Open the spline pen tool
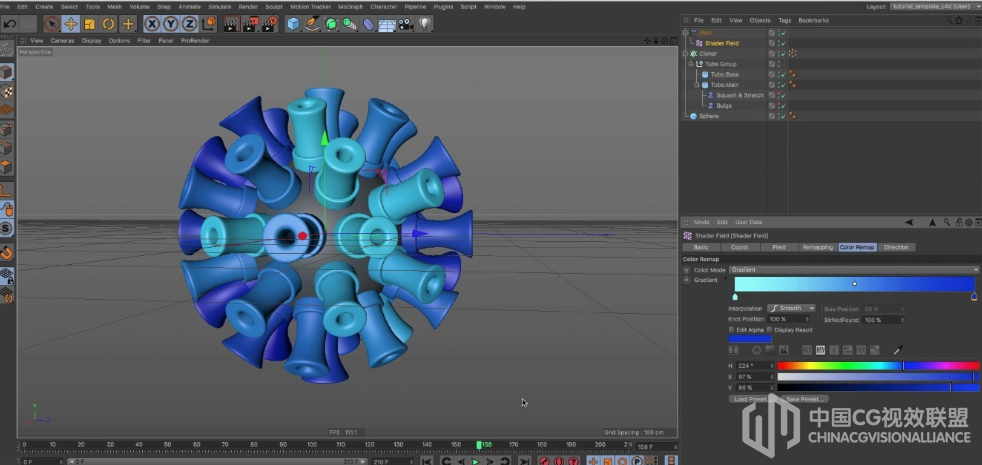982x465 pixels. [312, 24]
